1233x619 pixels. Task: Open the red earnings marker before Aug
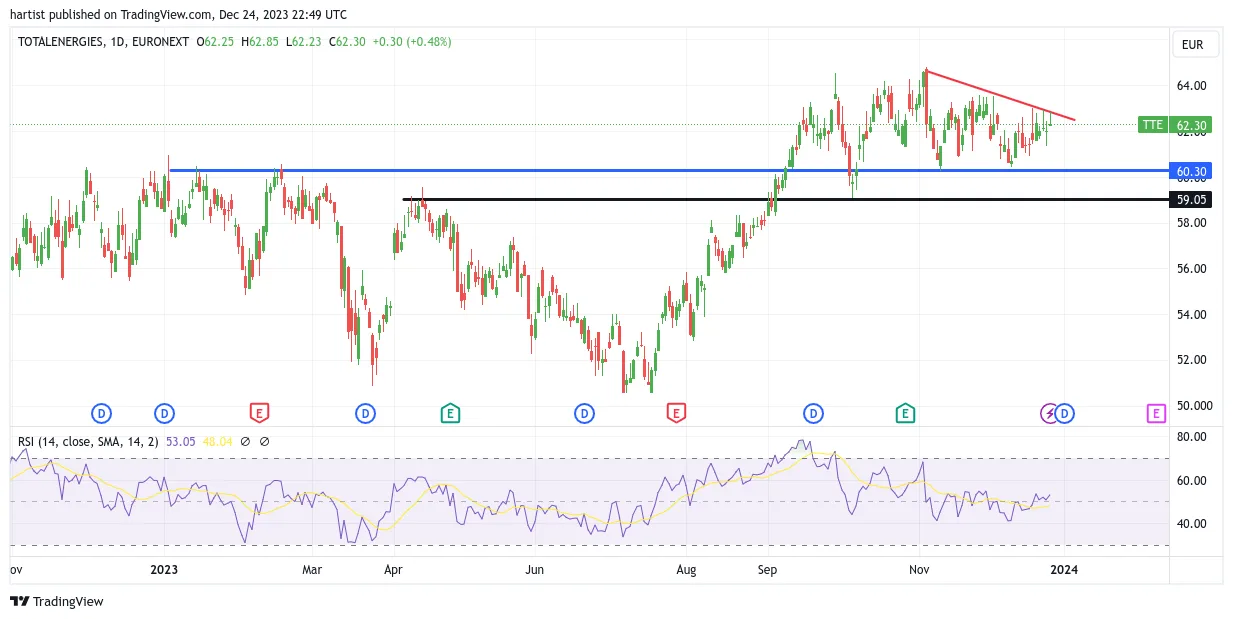pos(677,413)
